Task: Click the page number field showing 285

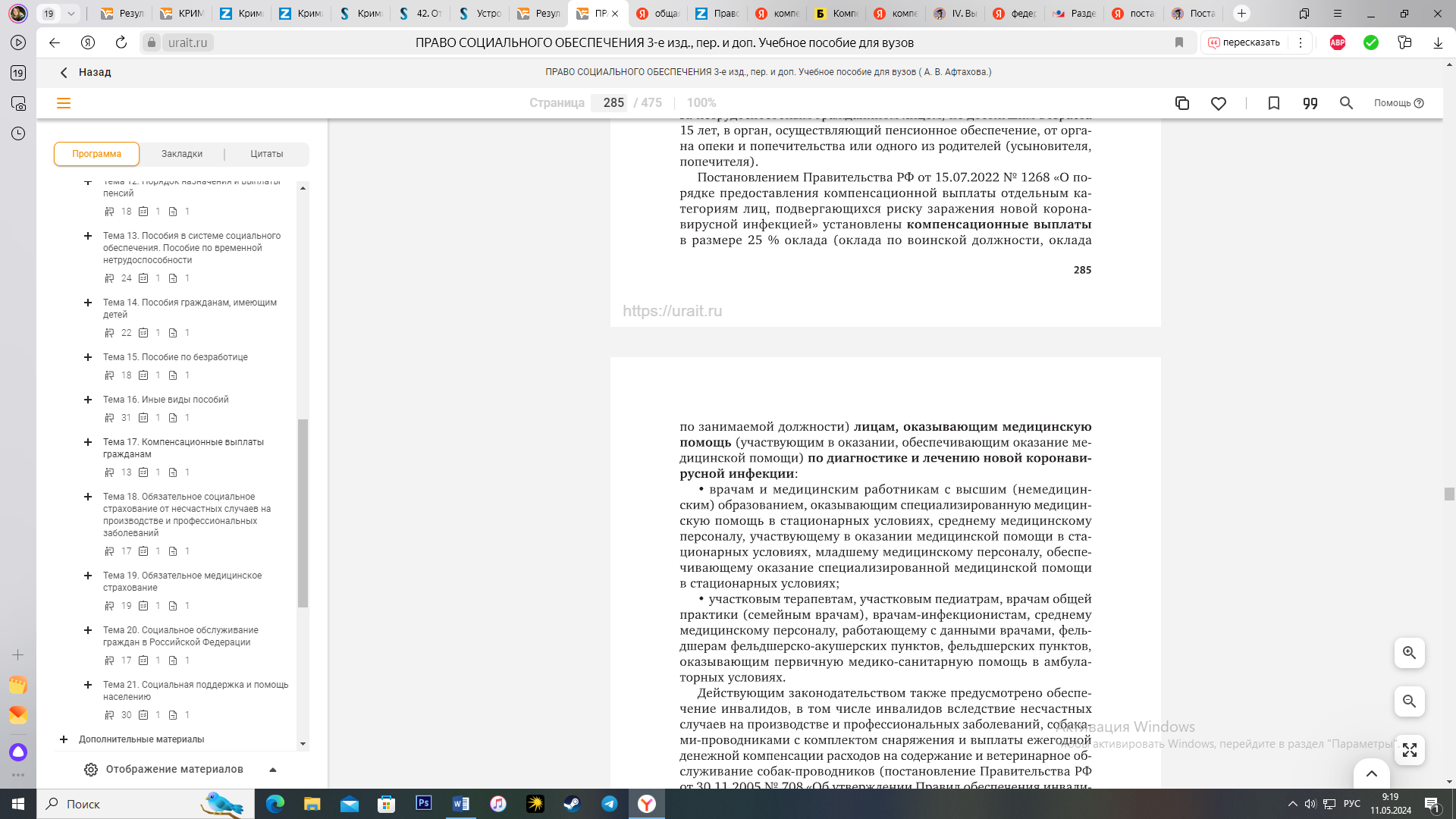Action: (x=610, y=103)
